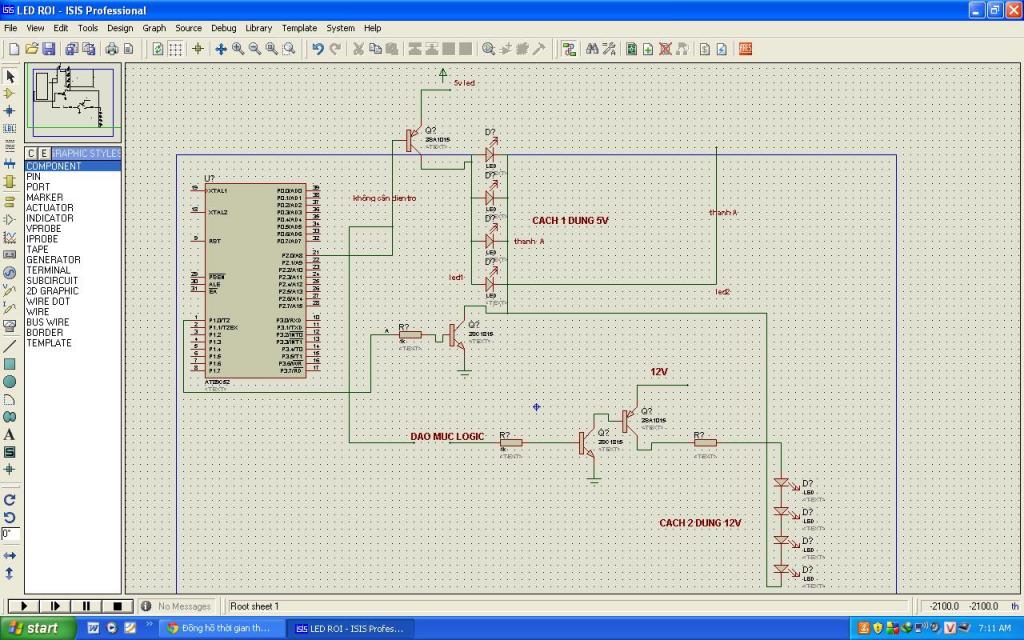Open the Template menu
This screenshot has width=1024, height=640.
[x=299, y=28]
